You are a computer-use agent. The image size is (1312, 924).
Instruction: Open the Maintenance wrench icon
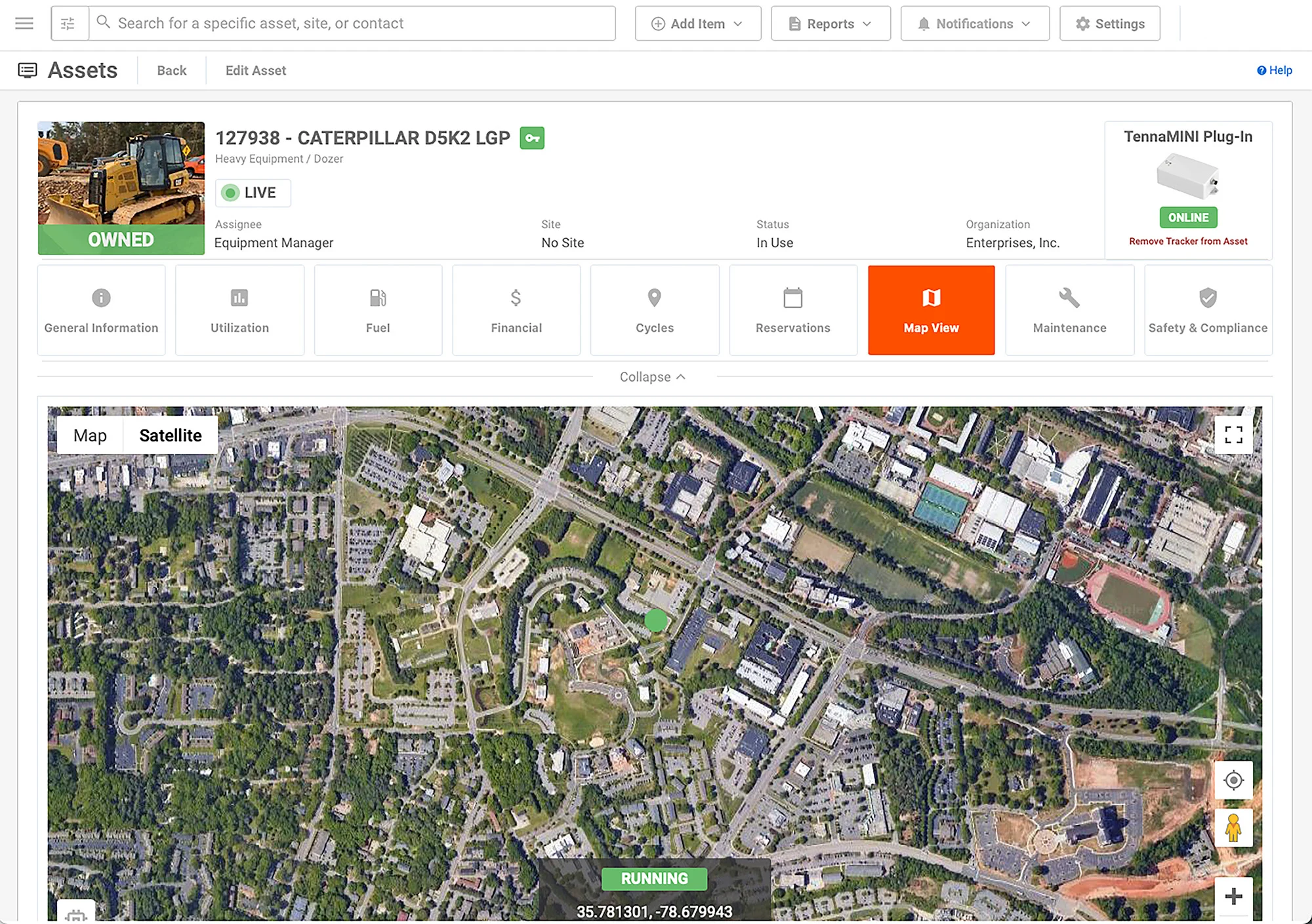point(1069,298)
